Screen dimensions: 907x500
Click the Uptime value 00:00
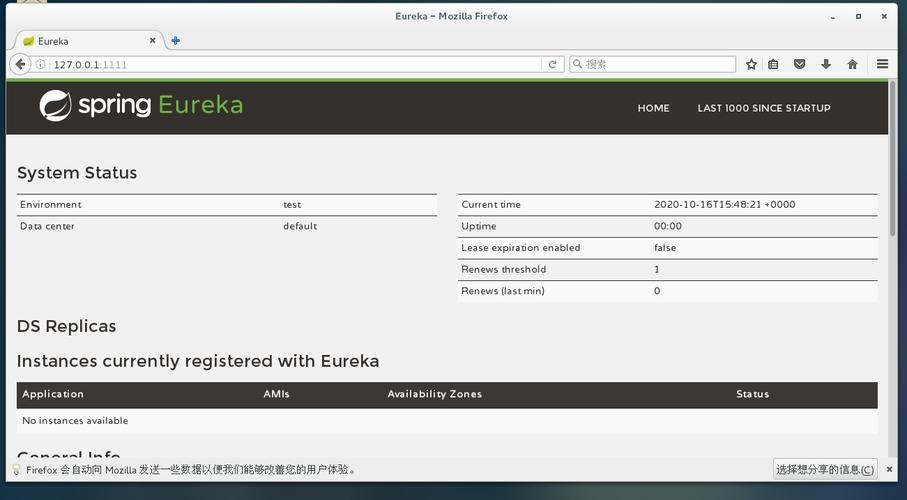click(668, 226)
